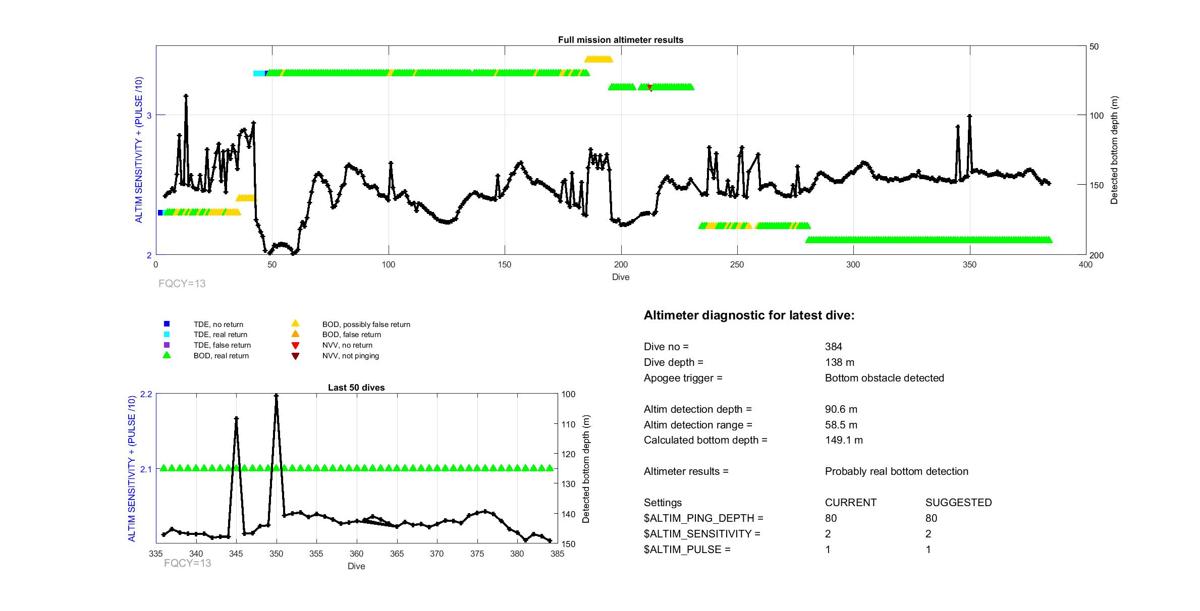
Task: Click the detection depth value "90.6 m"
Action: [842, 409]
